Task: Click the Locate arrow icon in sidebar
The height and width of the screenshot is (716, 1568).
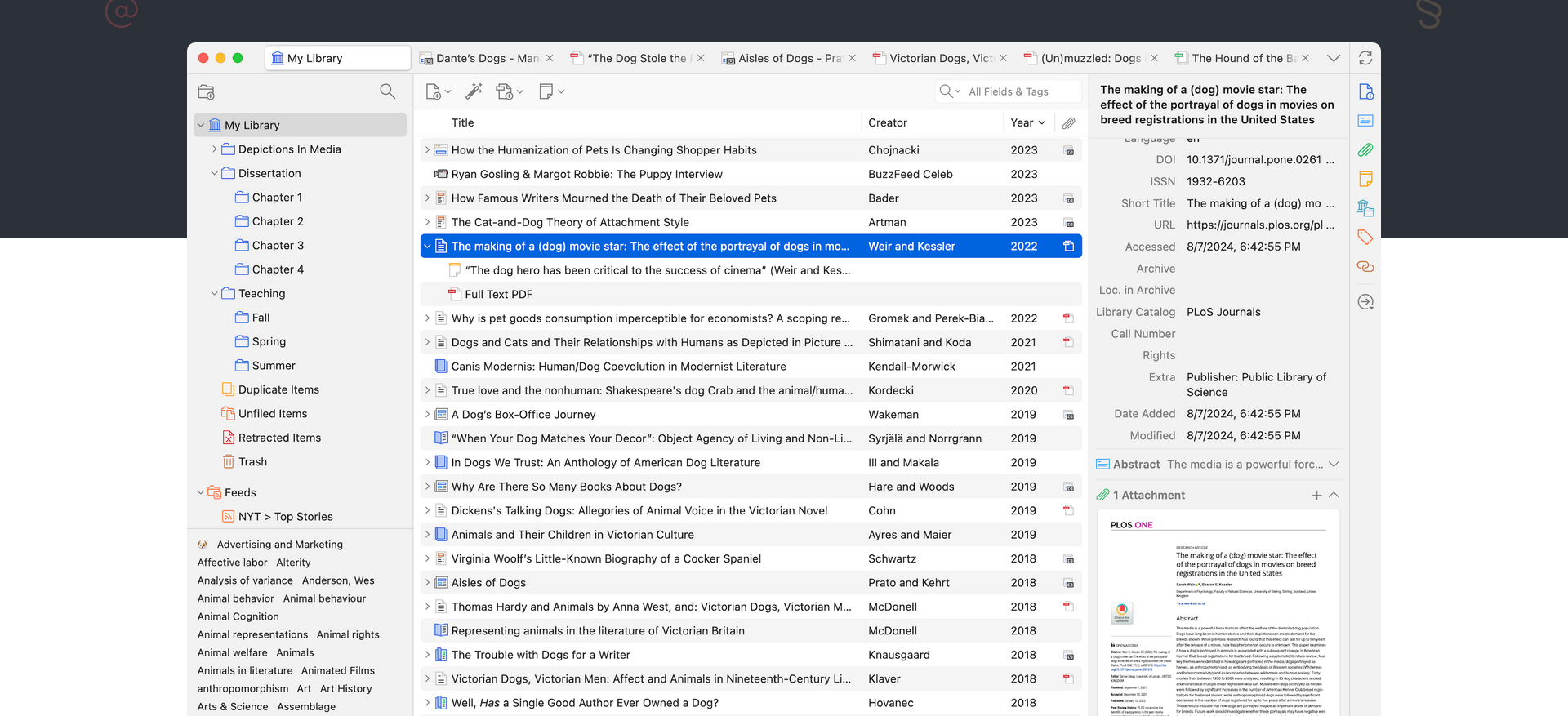Action: [1365, 302]
